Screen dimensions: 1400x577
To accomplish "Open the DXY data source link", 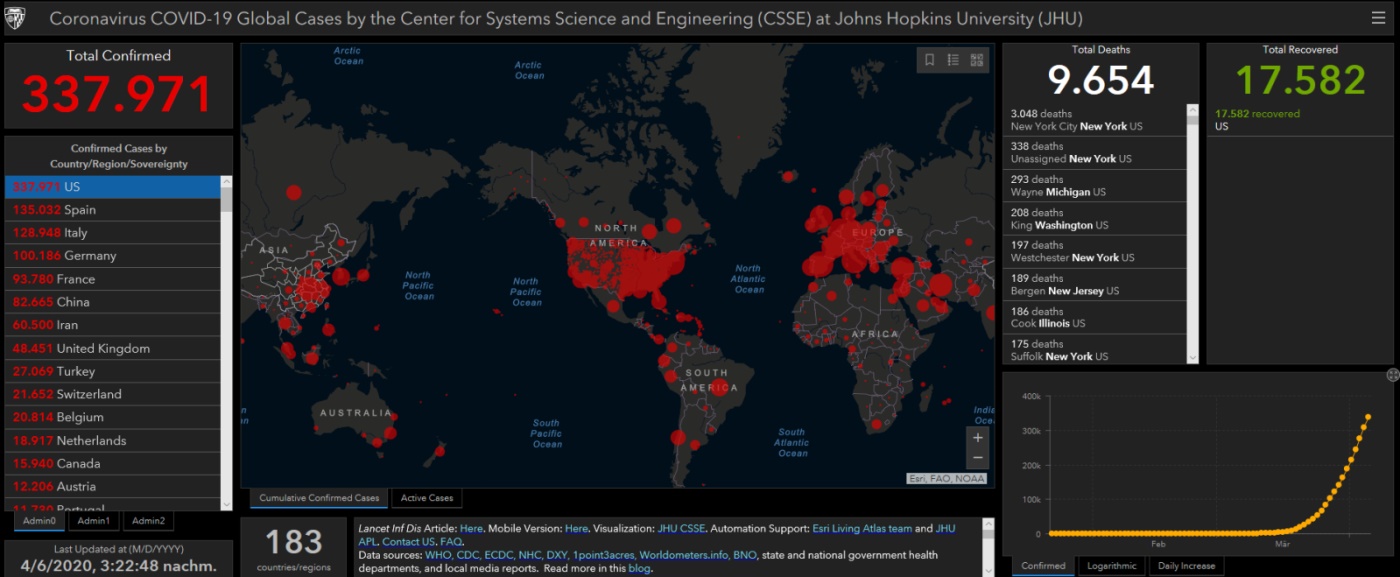I will 557,555.
